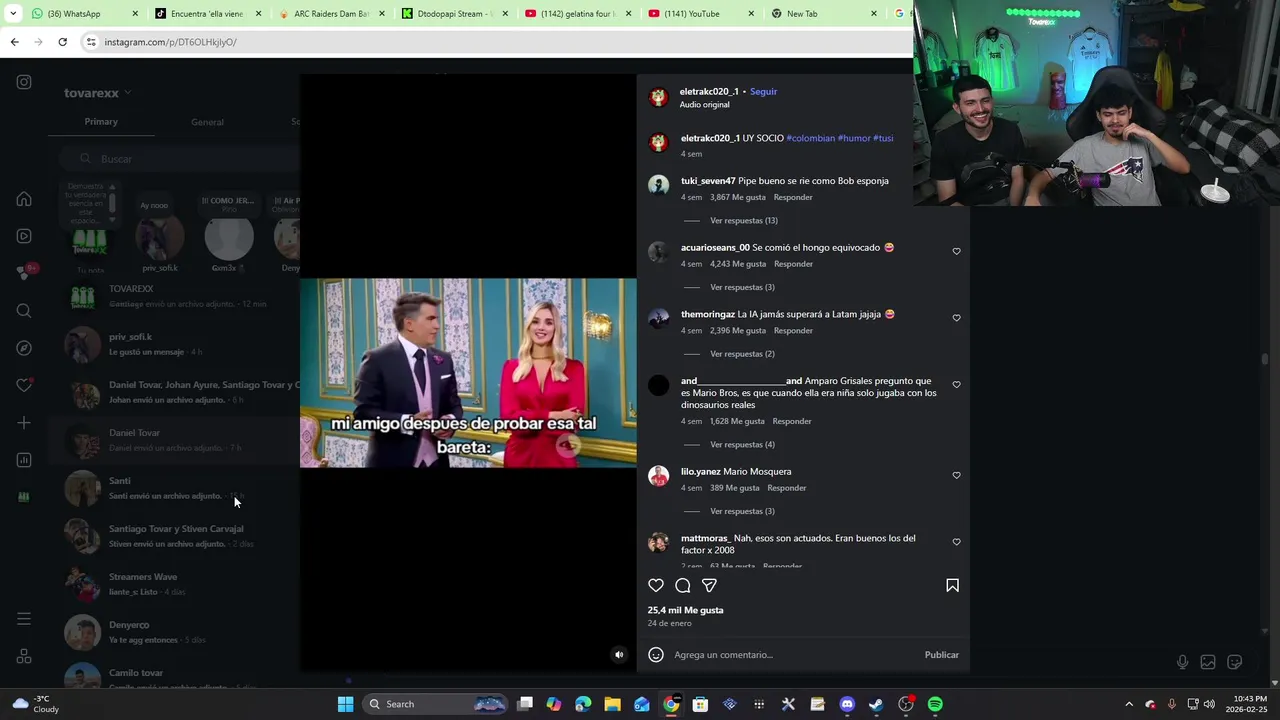Show hidden system tray icons chevron
This screenshot has height=720, width=1280.
pyautogui.click(x=1129, y=704)
